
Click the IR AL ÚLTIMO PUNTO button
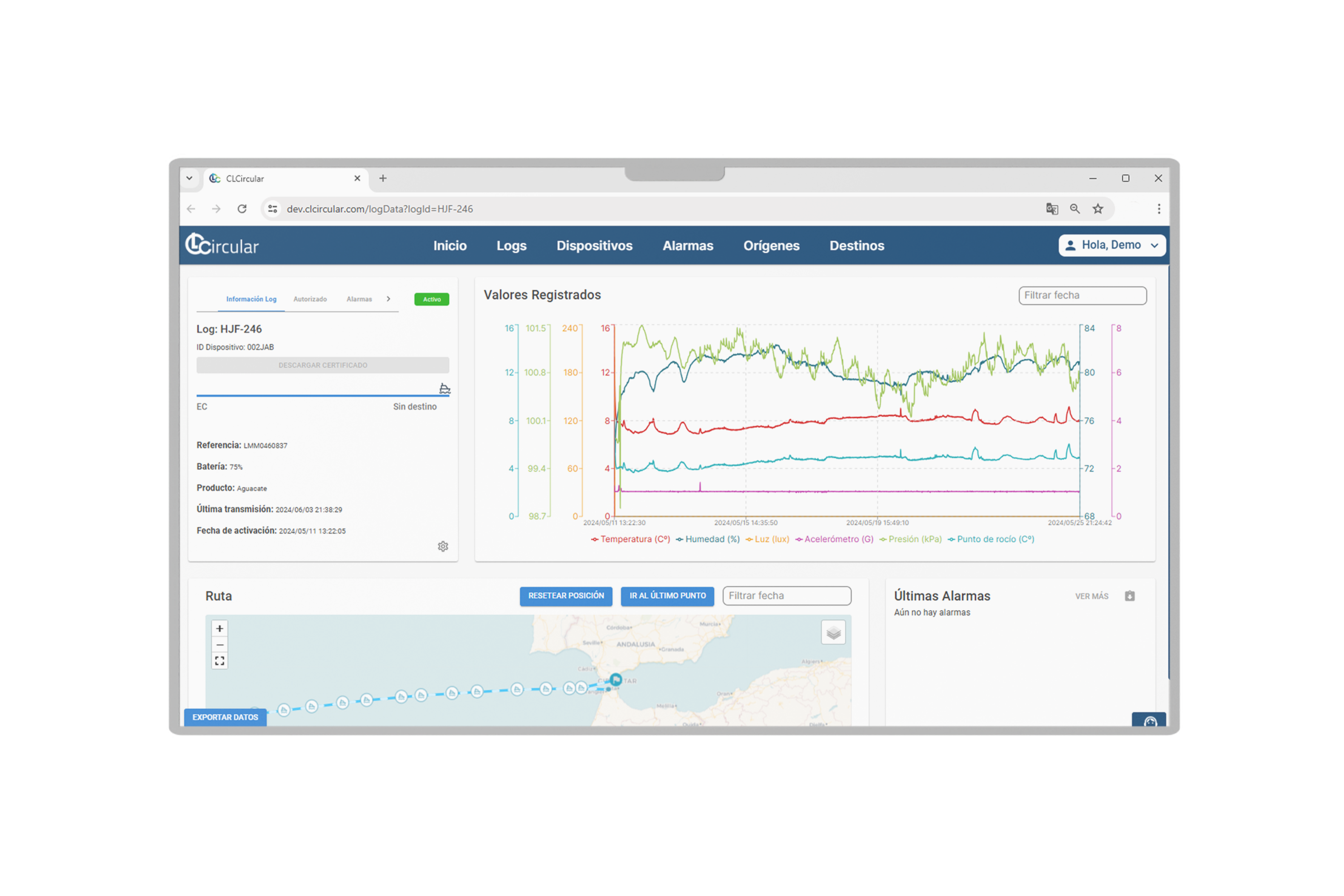pos(667,595)
